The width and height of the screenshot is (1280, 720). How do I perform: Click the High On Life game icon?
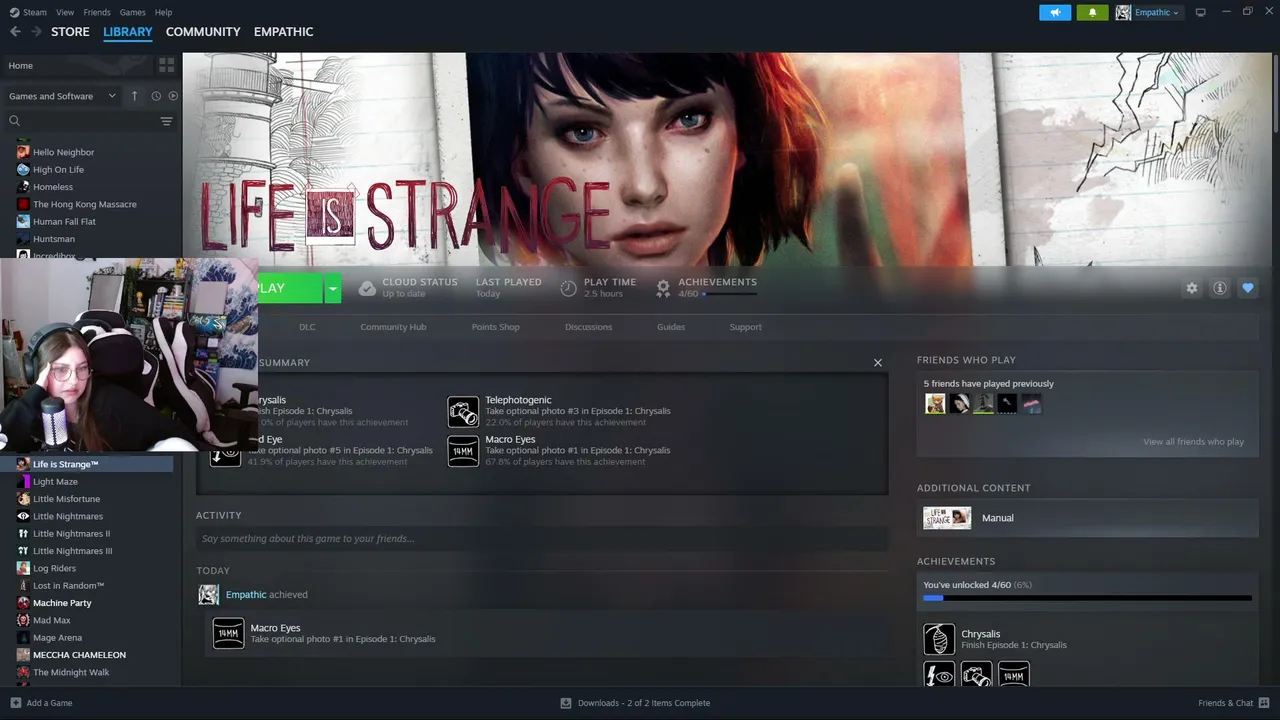pyautogui.click(x=23, y=170)
